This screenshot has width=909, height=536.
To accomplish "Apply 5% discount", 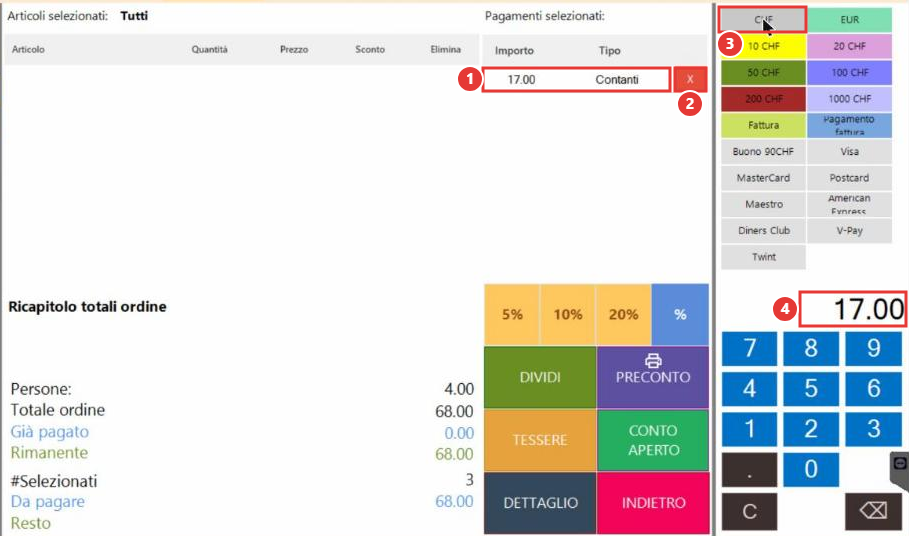I will pyautogui.click(x=512, y=315).
